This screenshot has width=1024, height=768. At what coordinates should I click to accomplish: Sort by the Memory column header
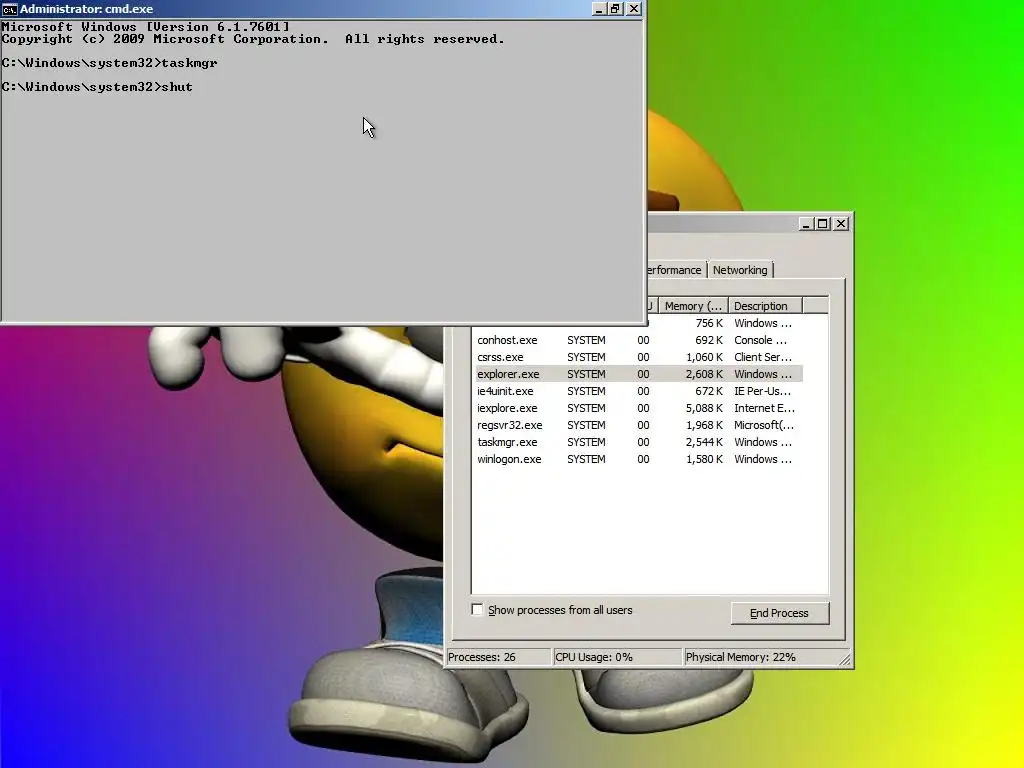coord(693,306)
